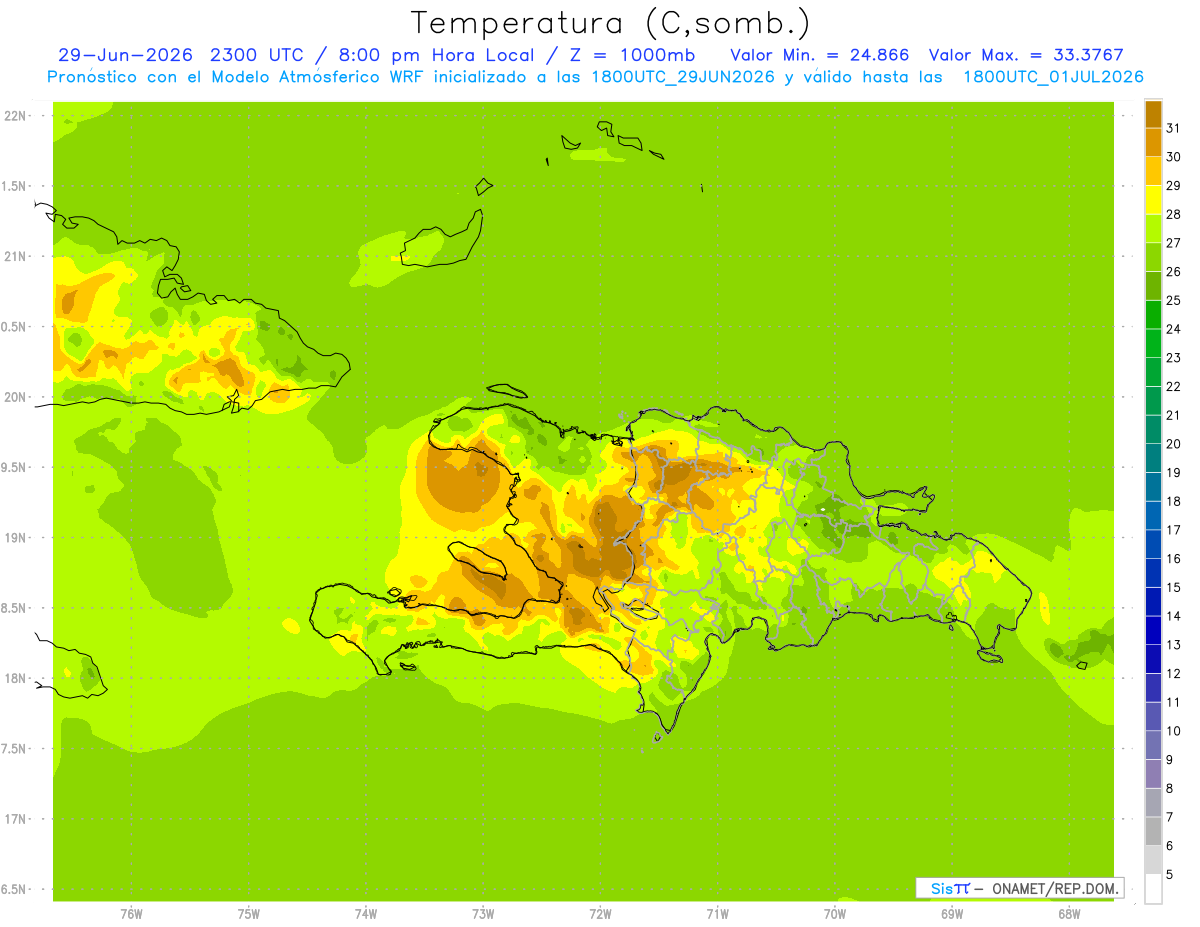Screen dimensions: 1200x927
Task: Click the '76W' longitude label
Action: click(131, 914)
